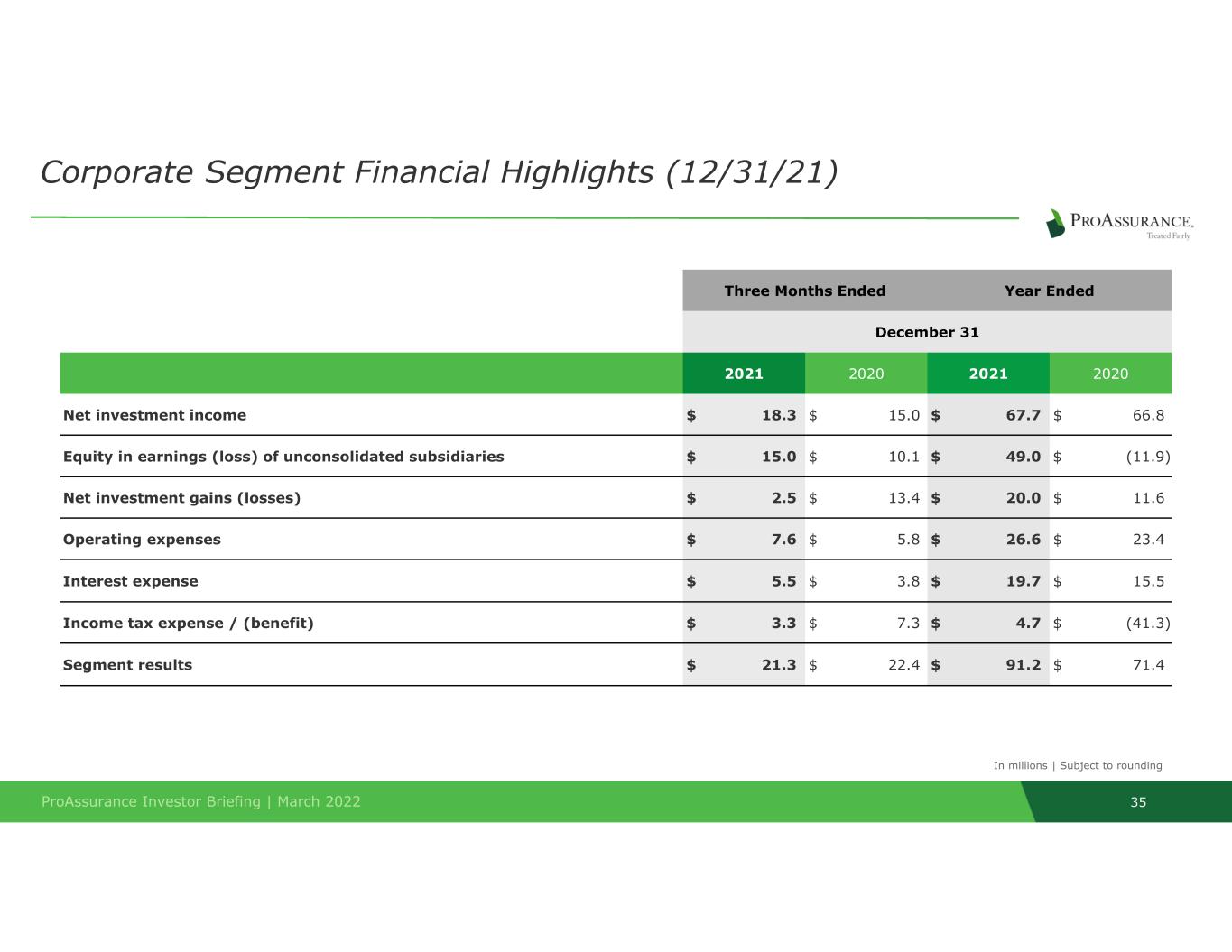Select the 'Net investment gains (losses)' label
Viewport: 1232px width, 952px height.
click(x=181, y=498)
